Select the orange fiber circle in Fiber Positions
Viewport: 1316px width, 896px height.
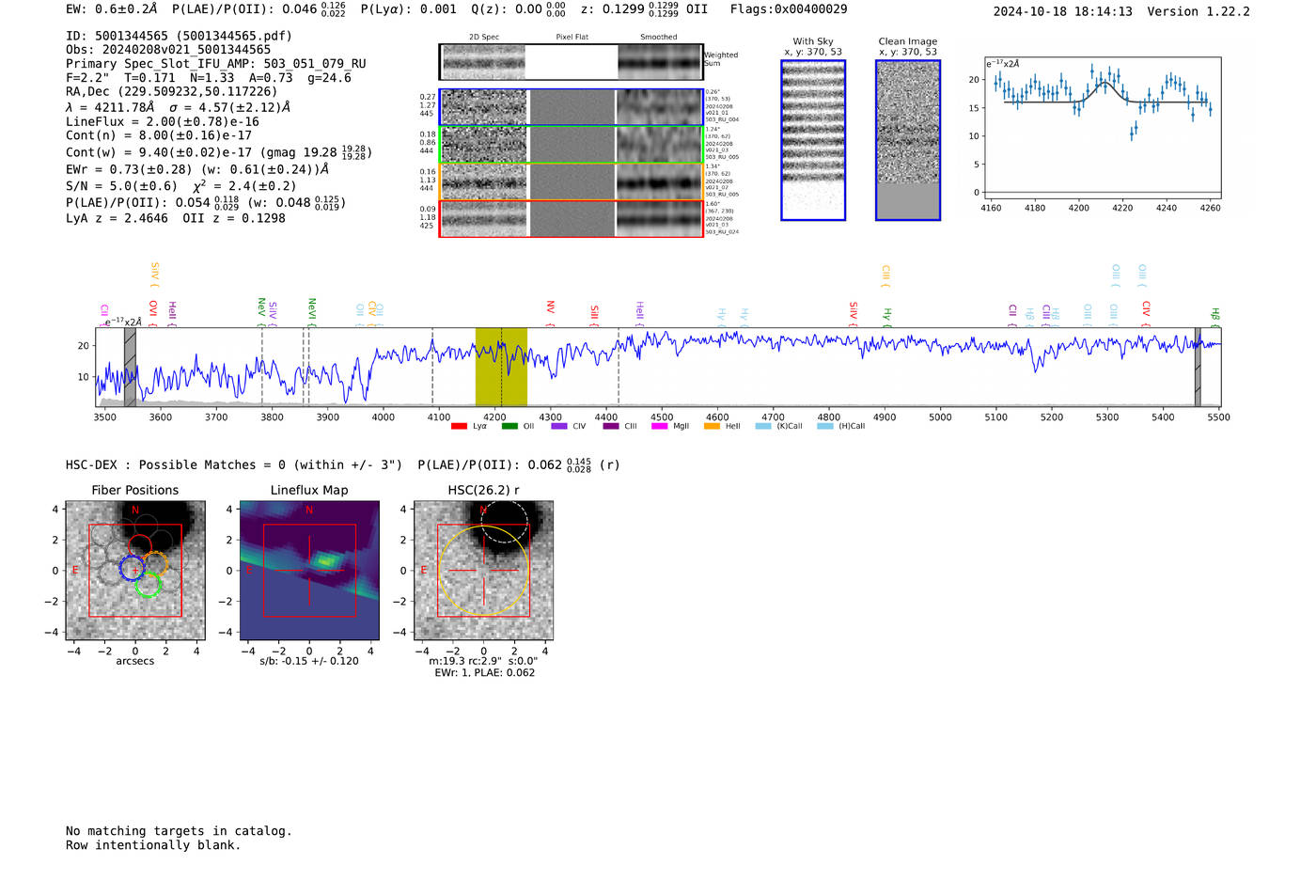pos(155,564)
